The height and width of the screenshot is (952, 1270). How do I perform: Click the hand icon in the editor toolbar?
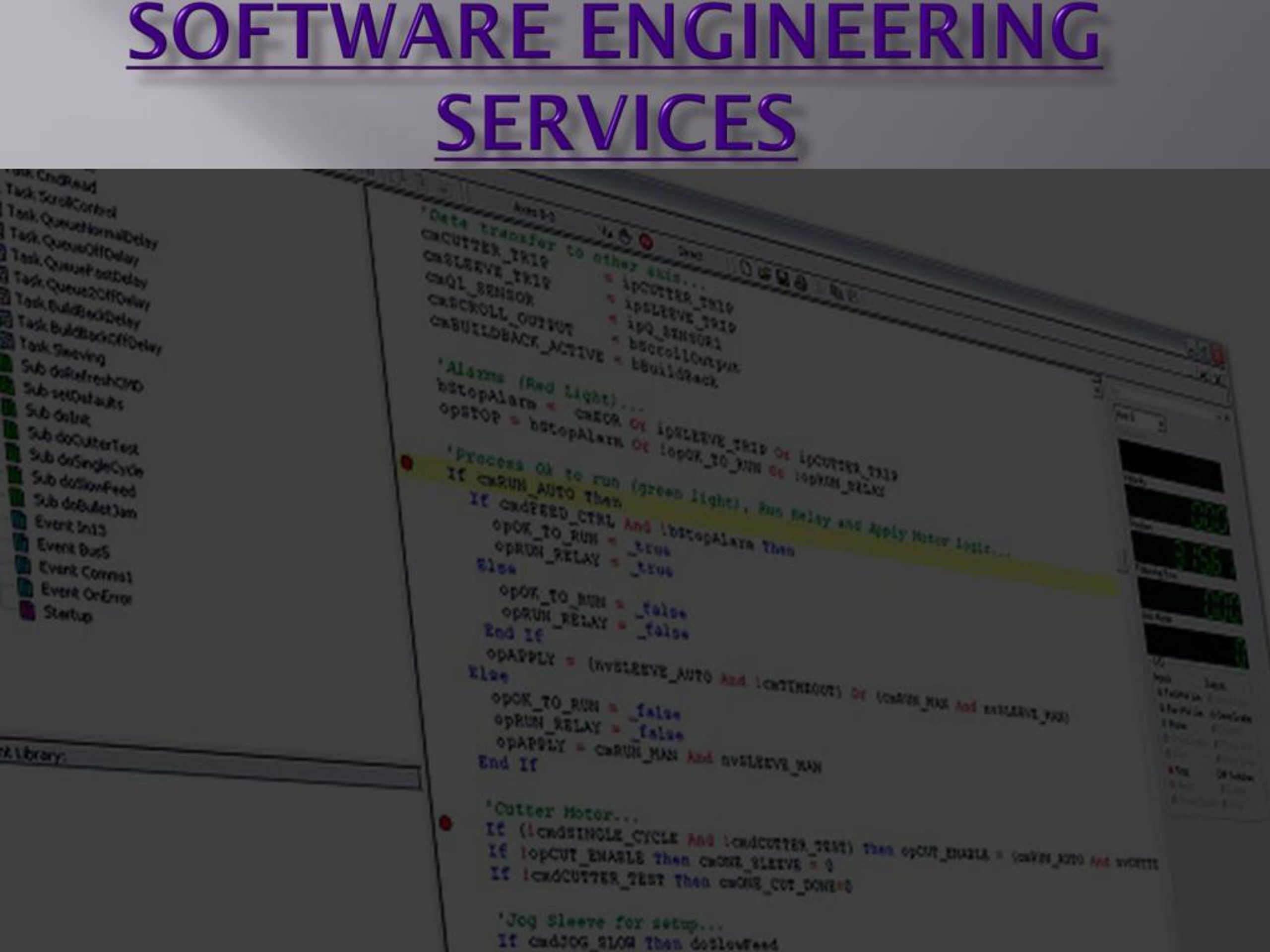click(626, 237)
